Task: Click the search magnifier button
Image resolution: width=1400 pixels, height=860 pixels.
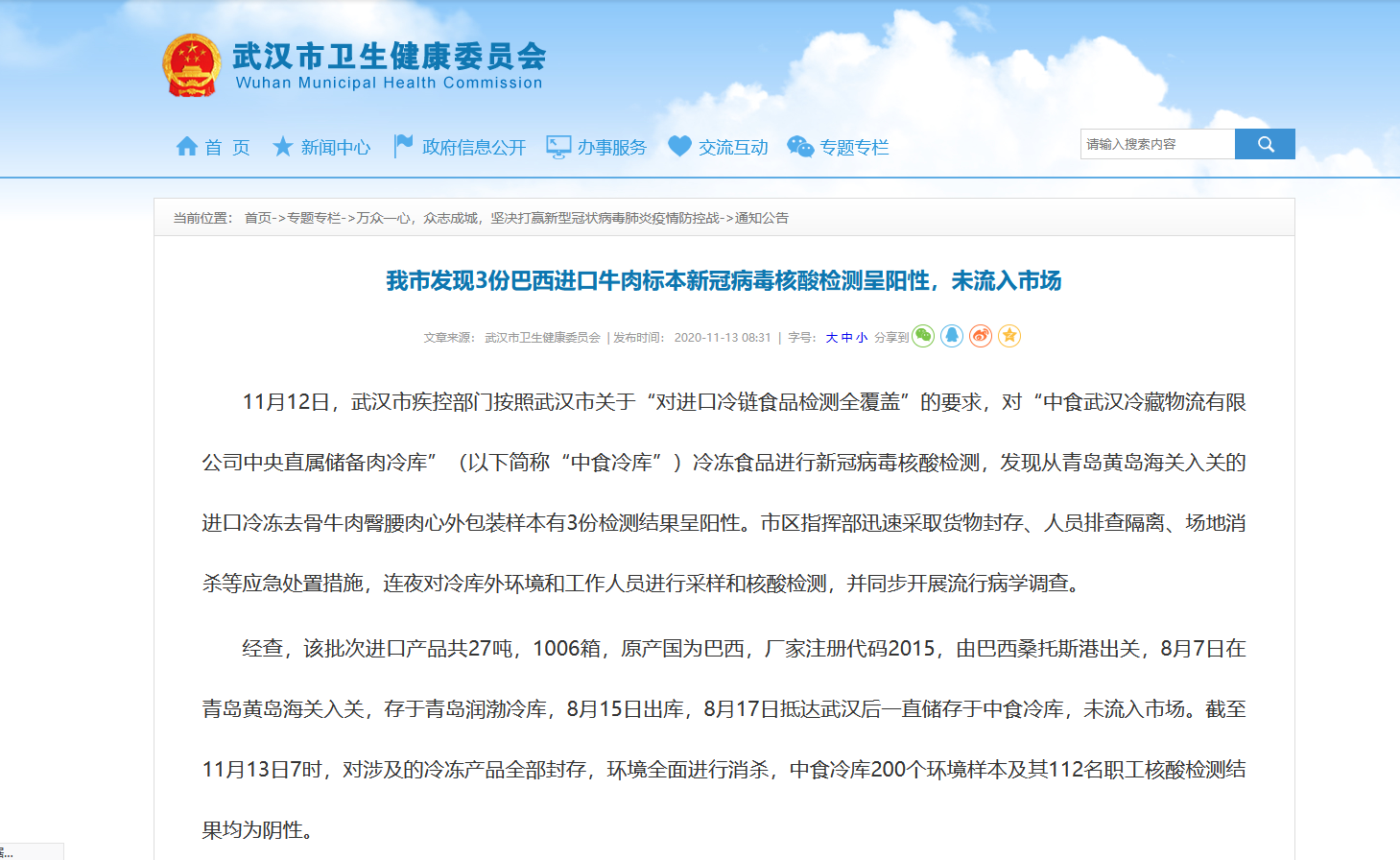Action: [x=1265, y=144]
